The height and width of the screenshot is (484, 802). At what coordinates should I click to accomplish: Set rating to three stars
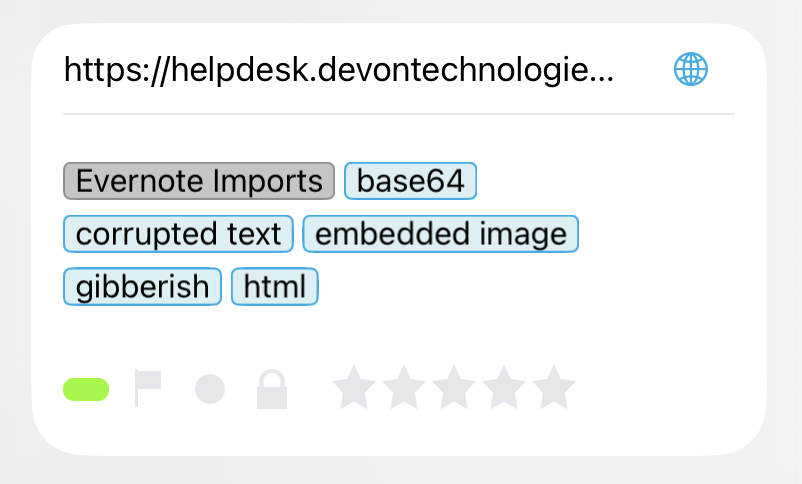point(452,388)
